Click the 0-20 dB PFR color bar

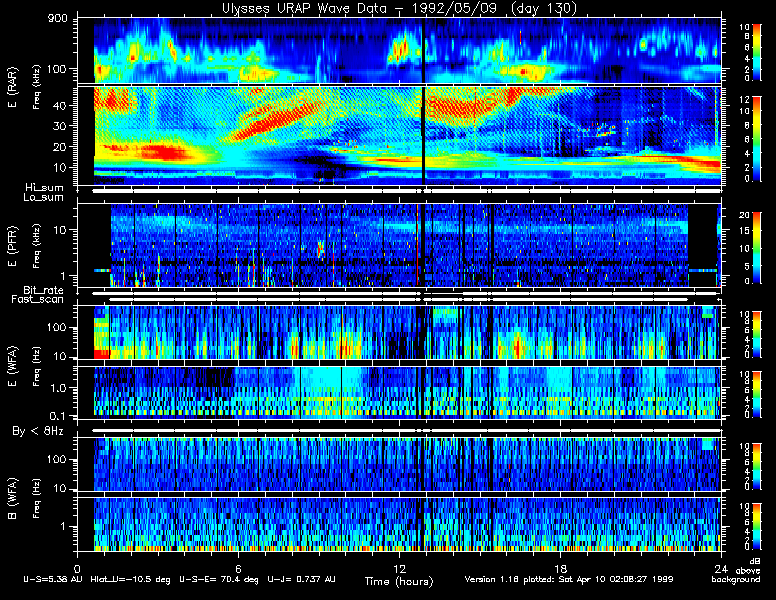tap(757, 248)
